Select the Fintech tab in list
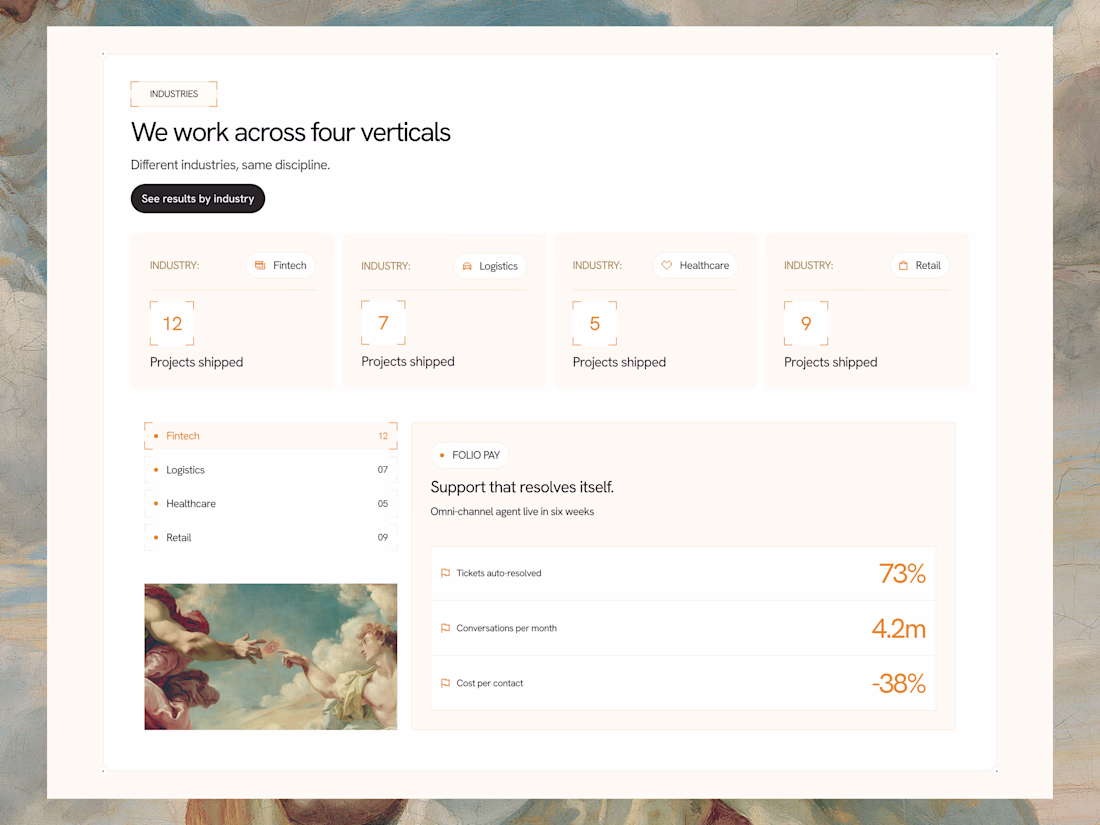This screenshot has width=1100, height=825. tap(271, 436)
